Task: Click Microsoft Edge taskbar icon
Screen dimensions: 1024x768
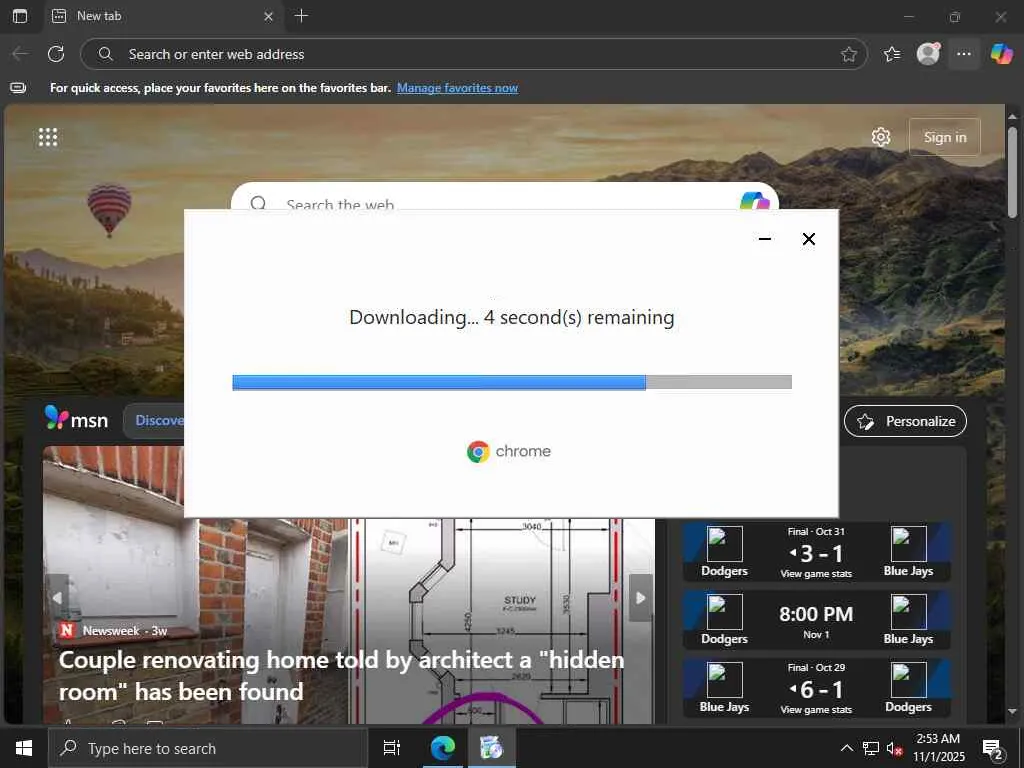Action: (442, 748)
